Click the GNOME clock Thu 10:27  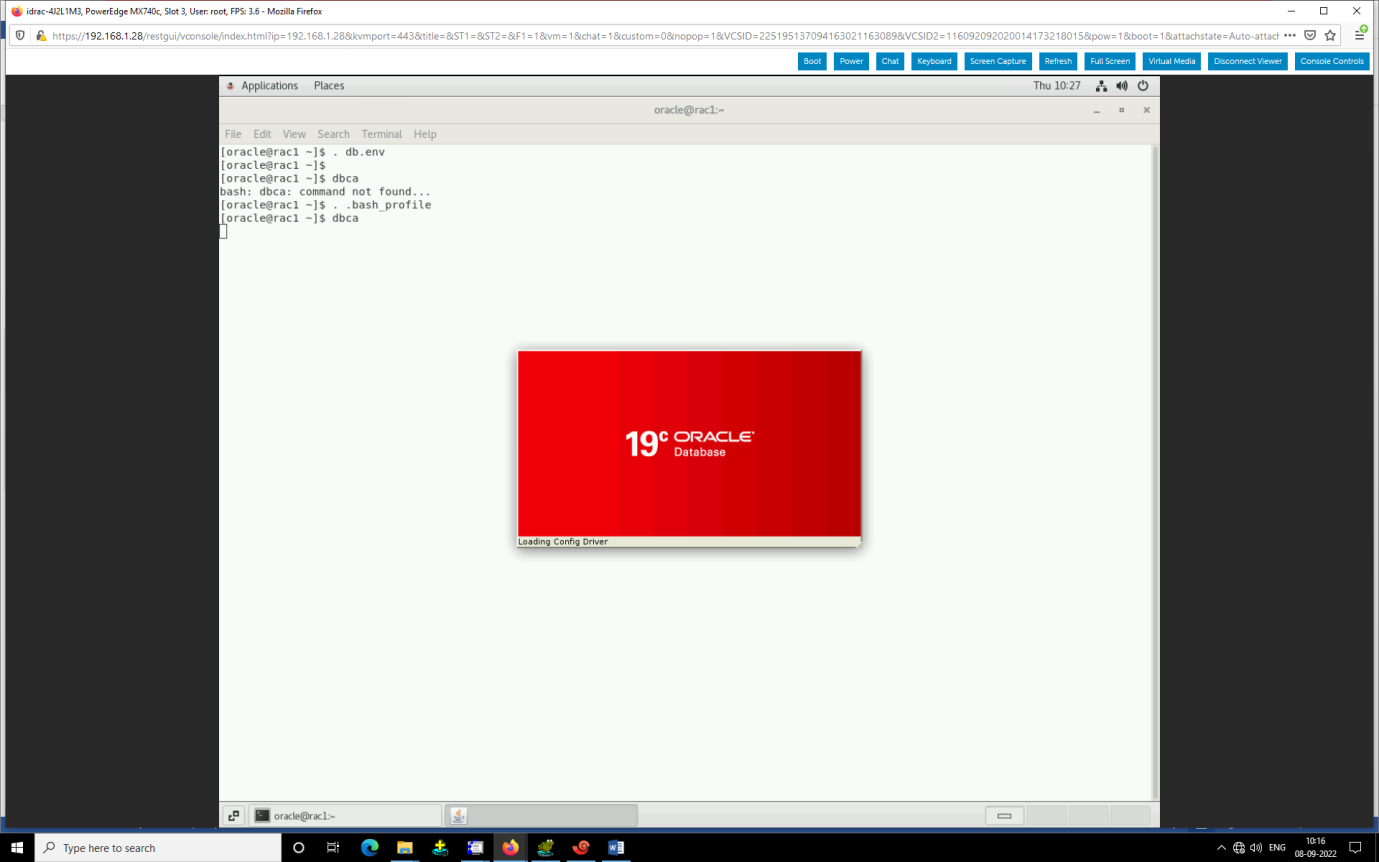[1057, 86]
